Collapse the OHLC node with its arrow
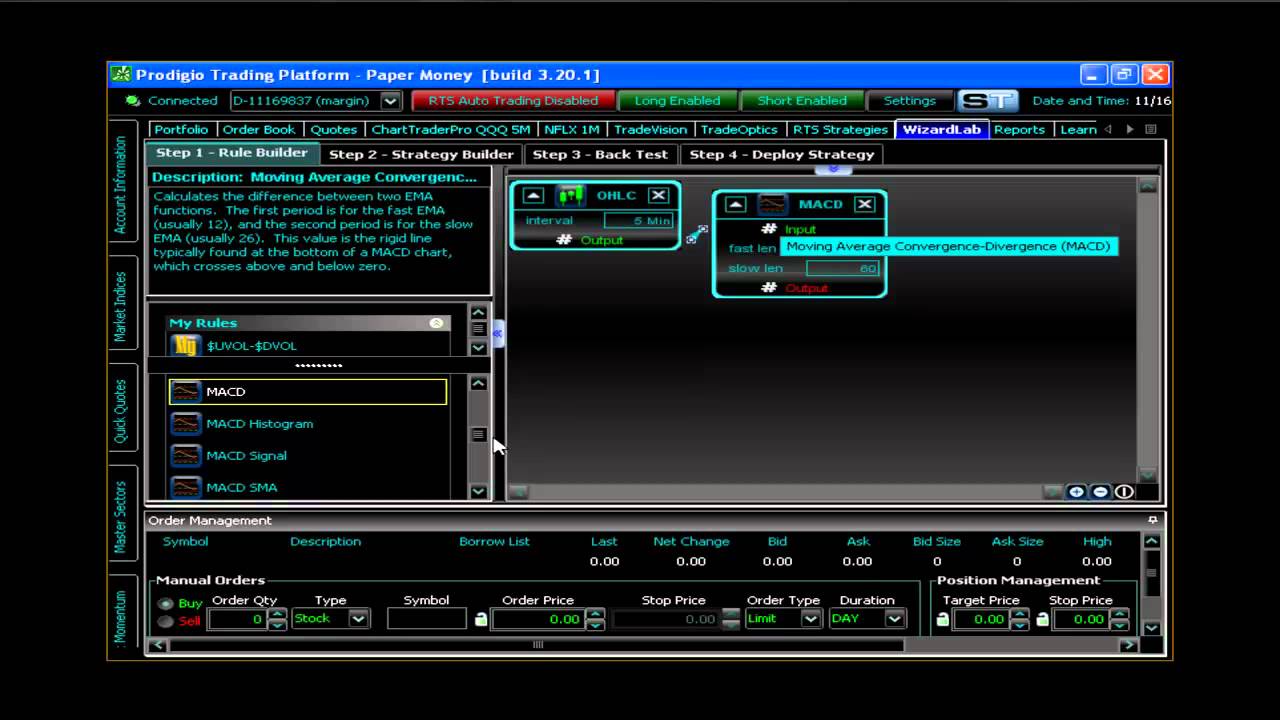Image resolution: width=1280 pixels, height=720 pixels. click(x=533, y=196)
